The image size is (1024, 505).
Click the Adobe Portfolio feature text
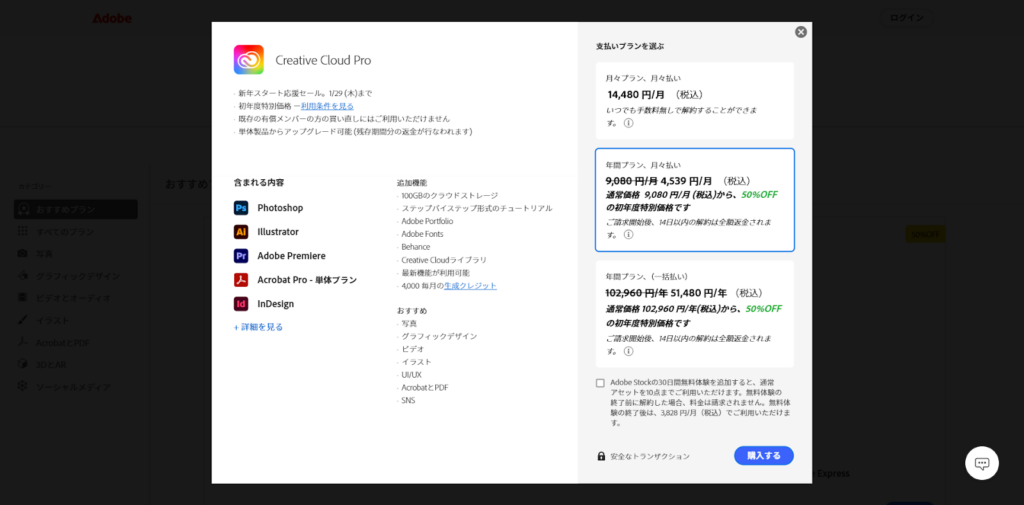point(427,221)
